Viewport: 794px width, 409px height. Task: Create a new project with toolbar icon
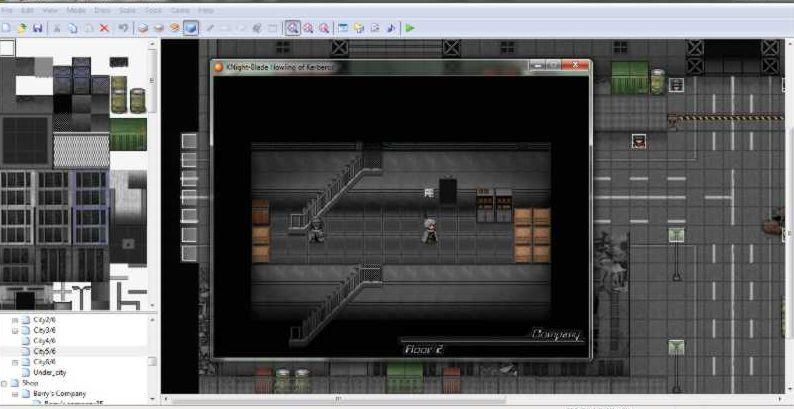click(6, 28)
